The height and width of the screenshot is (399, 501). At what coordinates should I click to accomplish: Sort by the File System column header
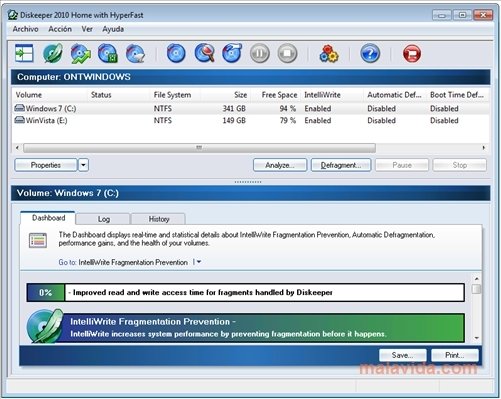[x=175, y=95]
